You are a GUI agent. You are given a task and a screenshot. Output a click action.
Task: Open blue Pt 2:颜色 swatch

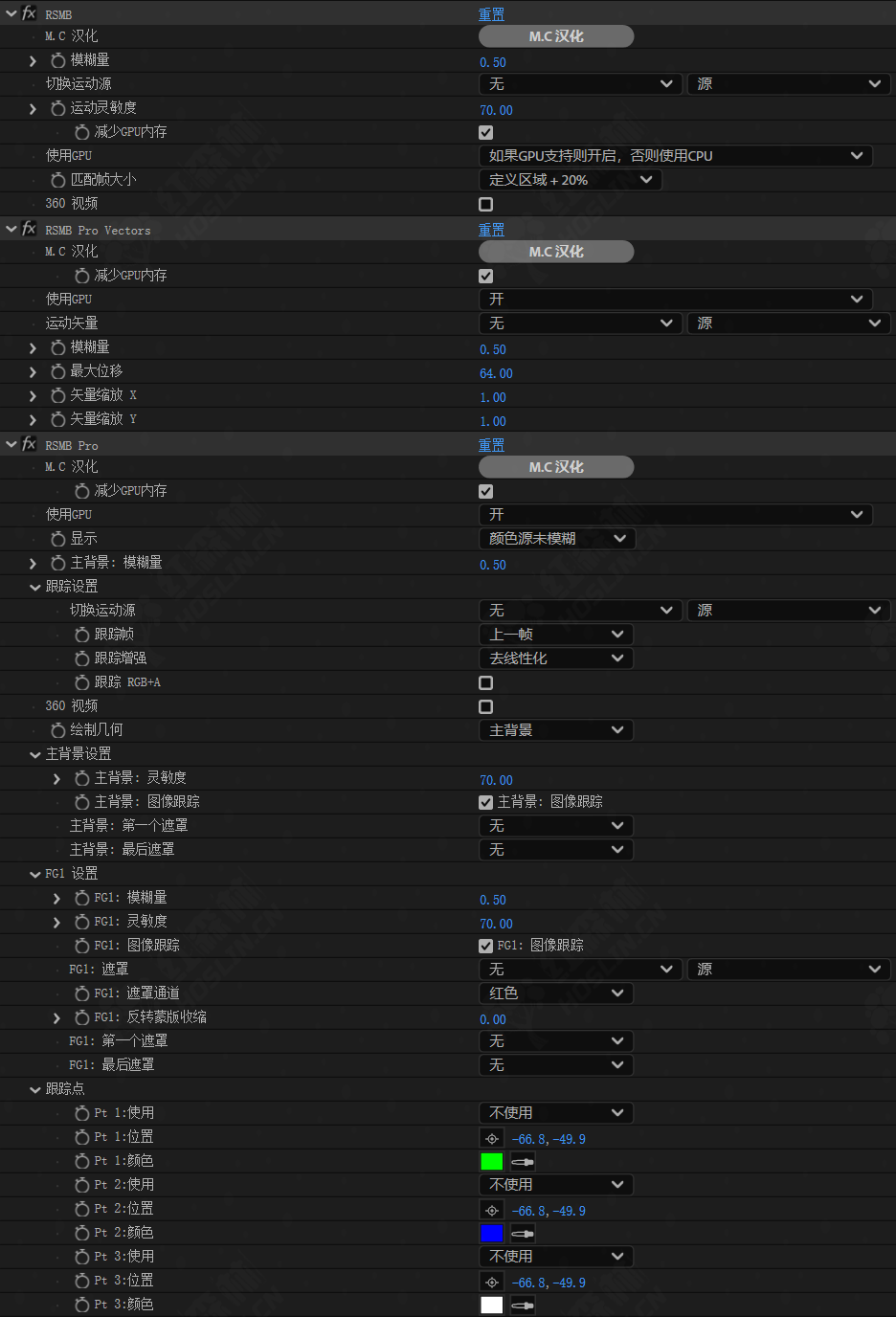click(x=491, y=1234)
